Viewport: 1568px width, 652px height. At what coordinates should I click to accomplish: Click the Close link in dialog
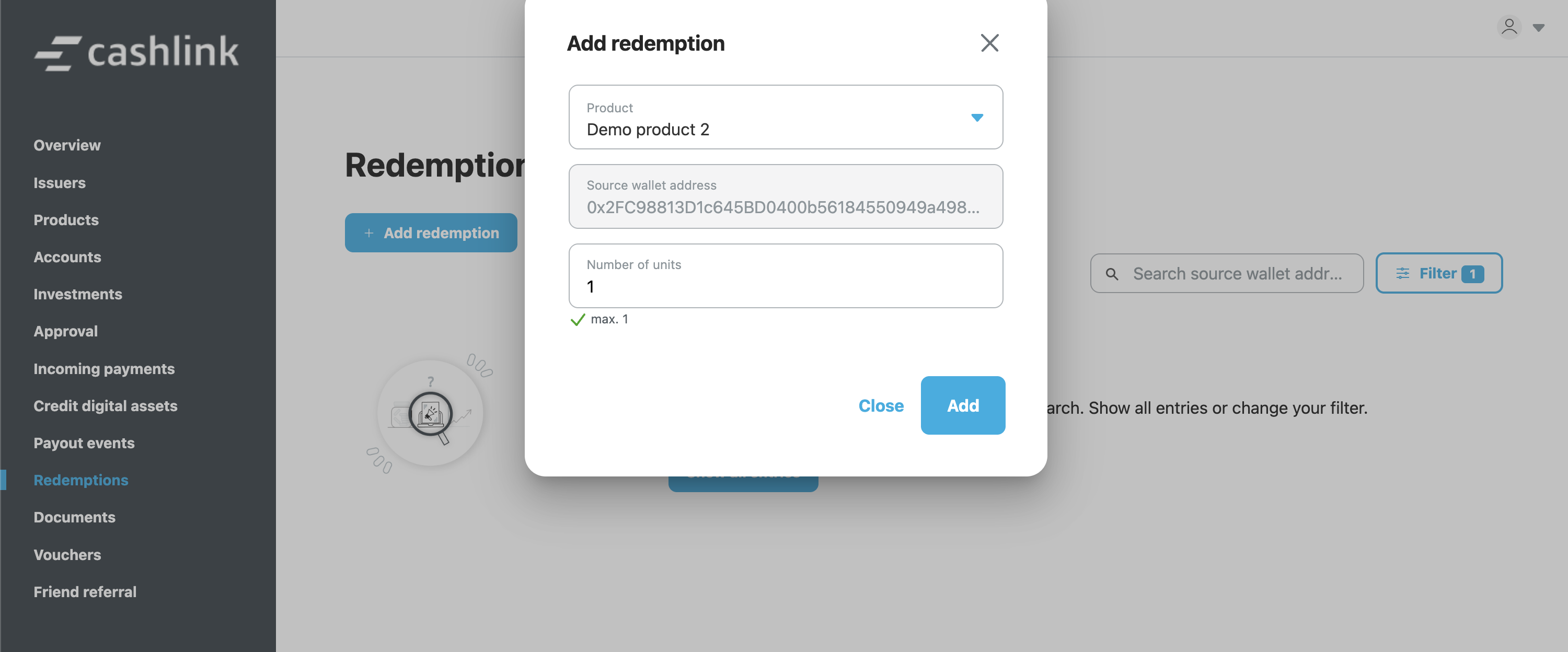880,406
